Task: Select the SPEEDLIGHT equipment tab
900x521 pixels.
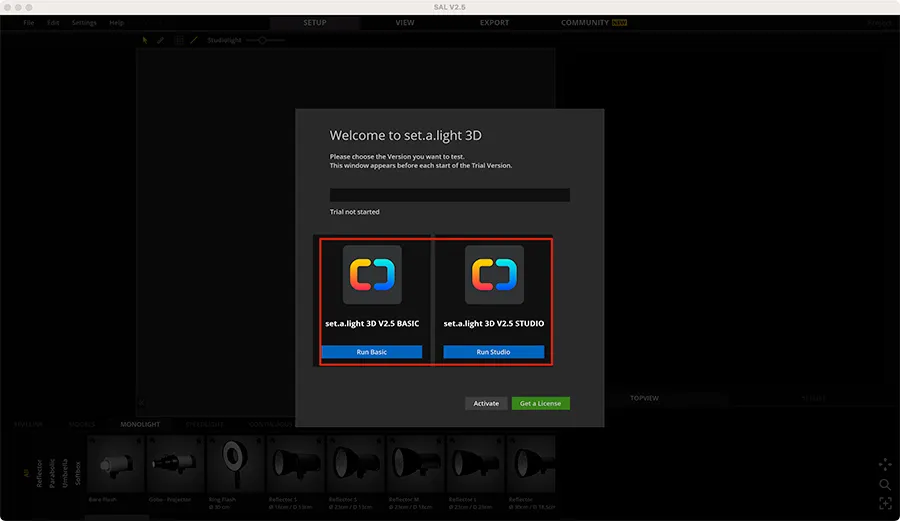Action: [x=204, y=425]
